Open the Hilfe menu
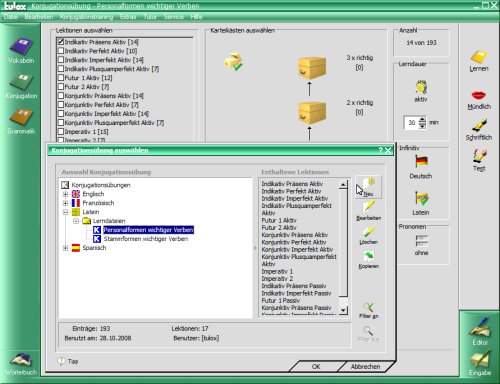Screen dimensions: 500x384 click(x=196, y=17)
